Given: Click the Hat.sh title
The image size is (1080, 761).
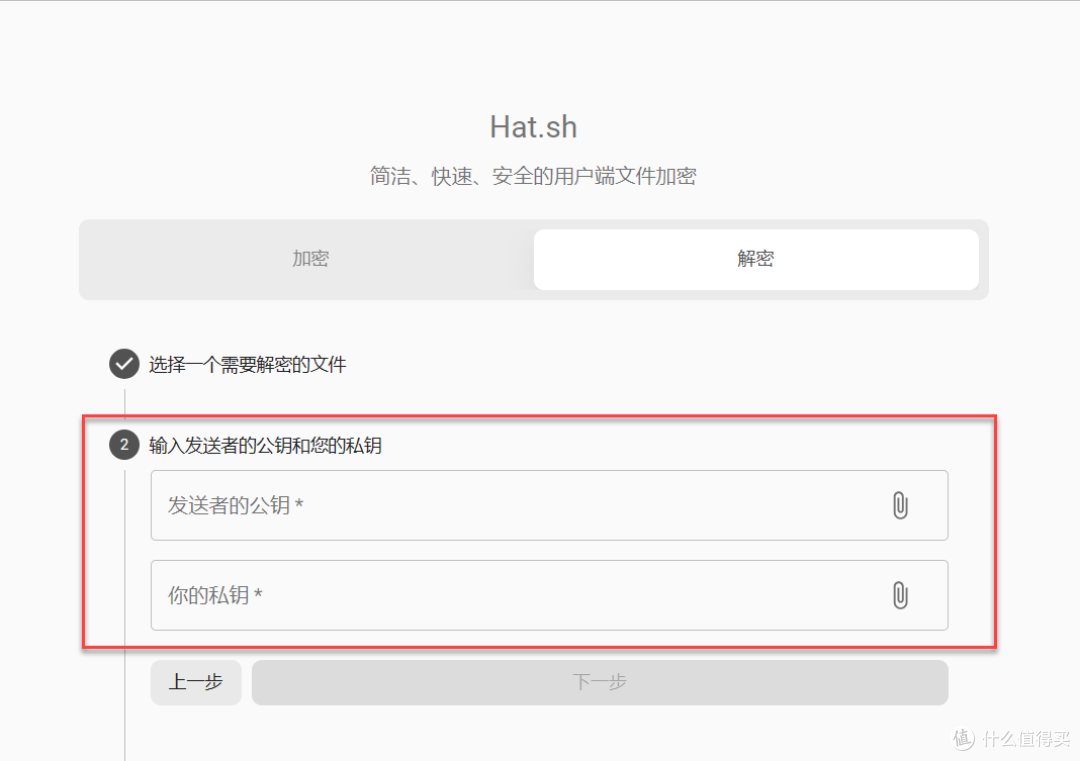Looking at the screenshot, I should [x=533, y=127].
